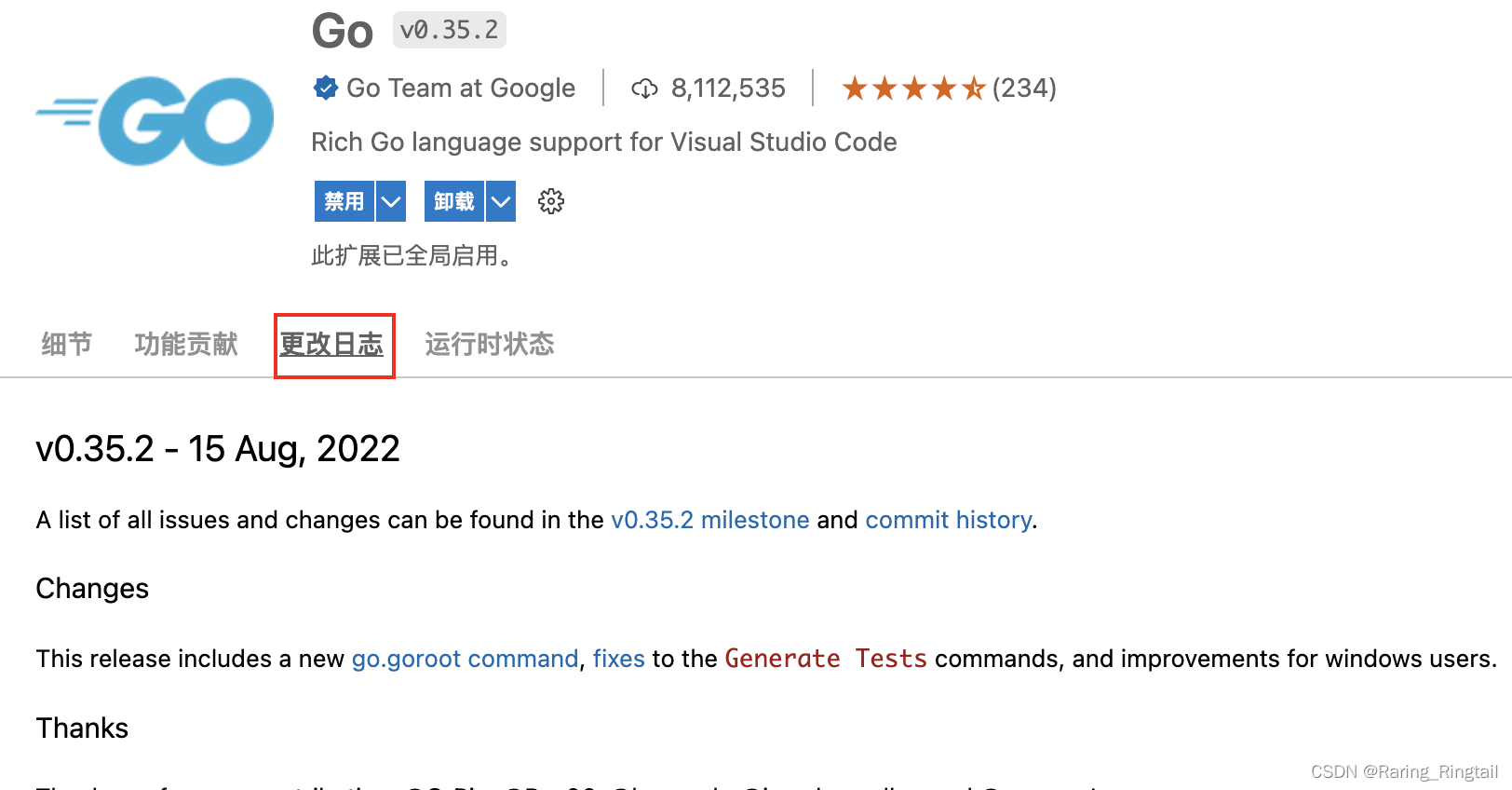1512x790 pixels.
Task: Click the Generate Tests code text
Action: (x=826, y=659)
